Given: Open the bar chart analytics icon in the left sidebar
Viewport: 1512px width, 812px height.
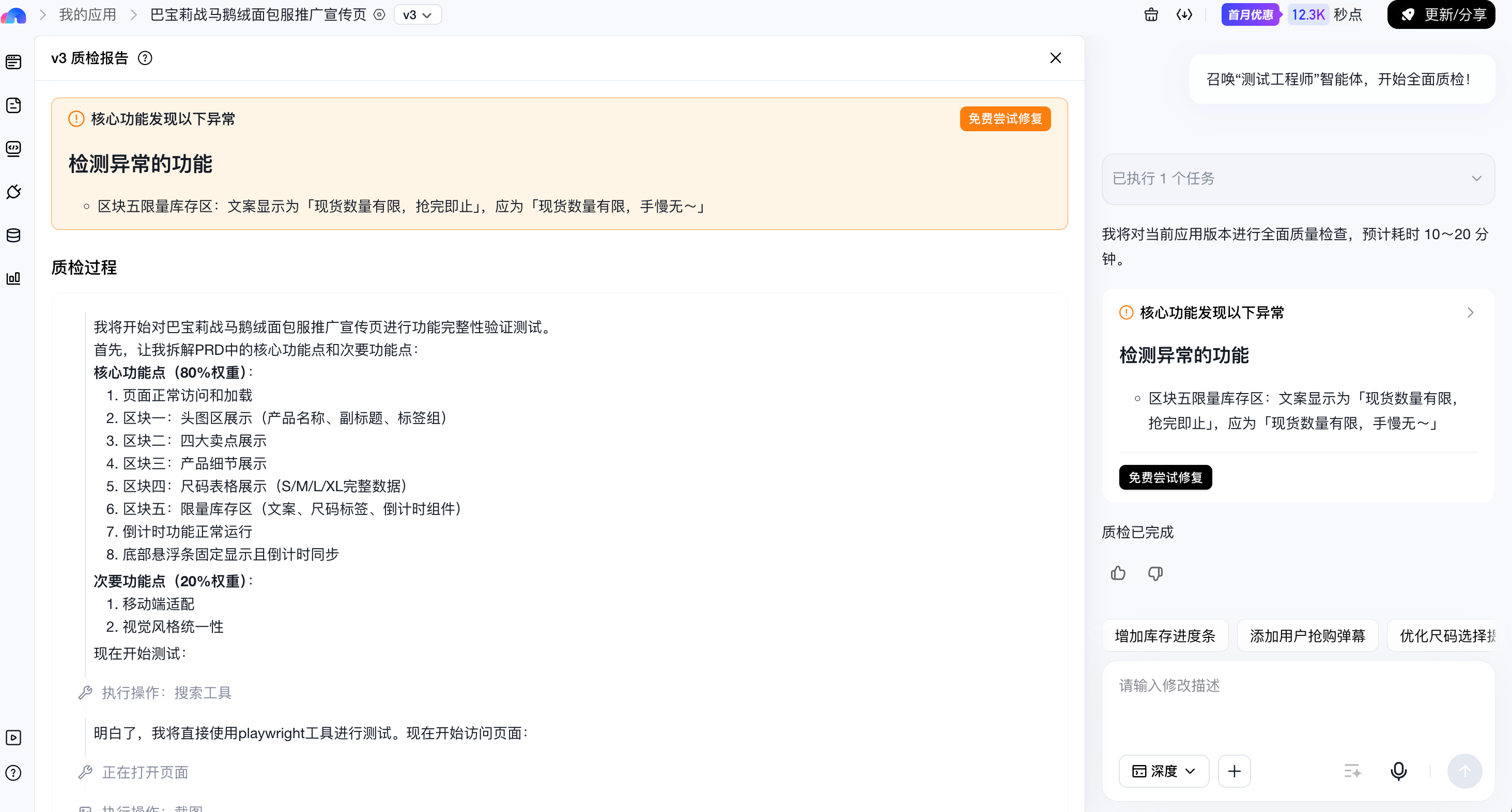Looking at the screenshot, I should [13, 278].
